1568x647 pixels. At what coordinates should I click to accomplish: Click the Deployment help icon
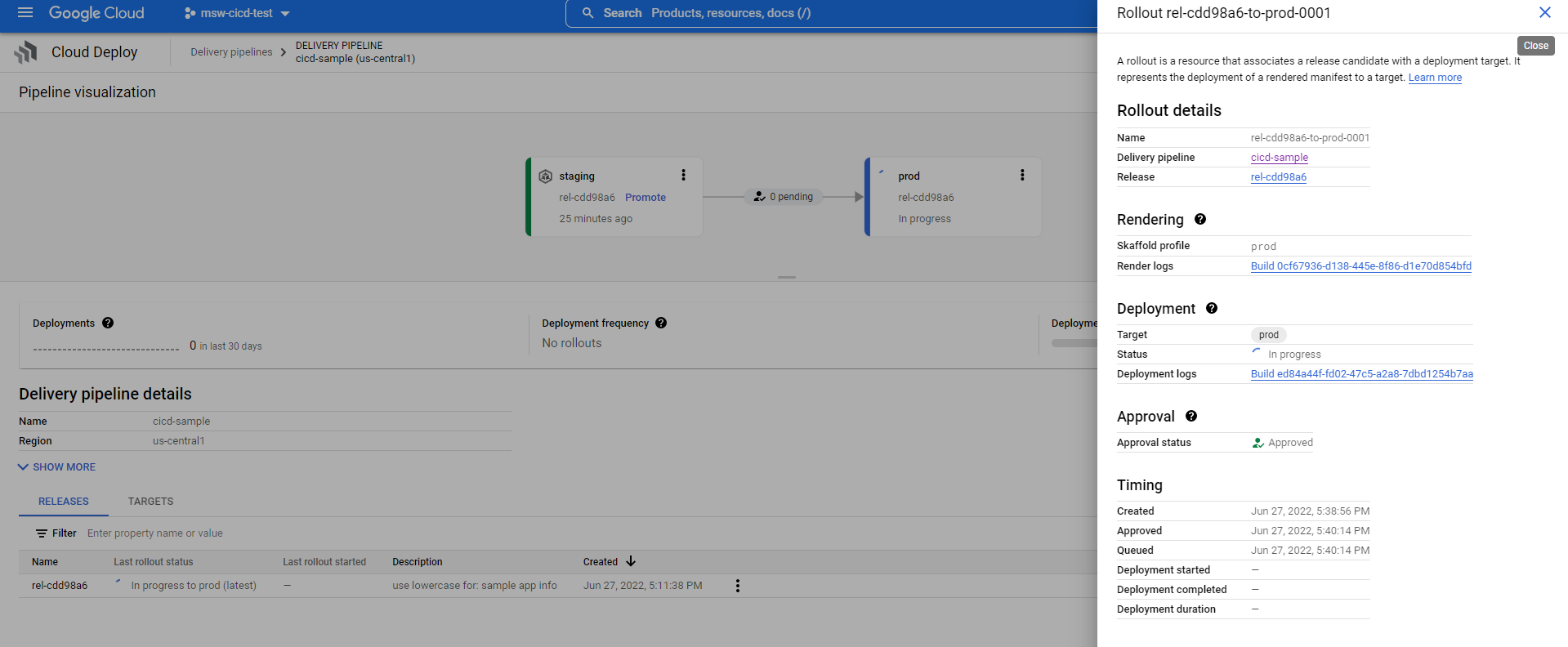coord(1212,308)
